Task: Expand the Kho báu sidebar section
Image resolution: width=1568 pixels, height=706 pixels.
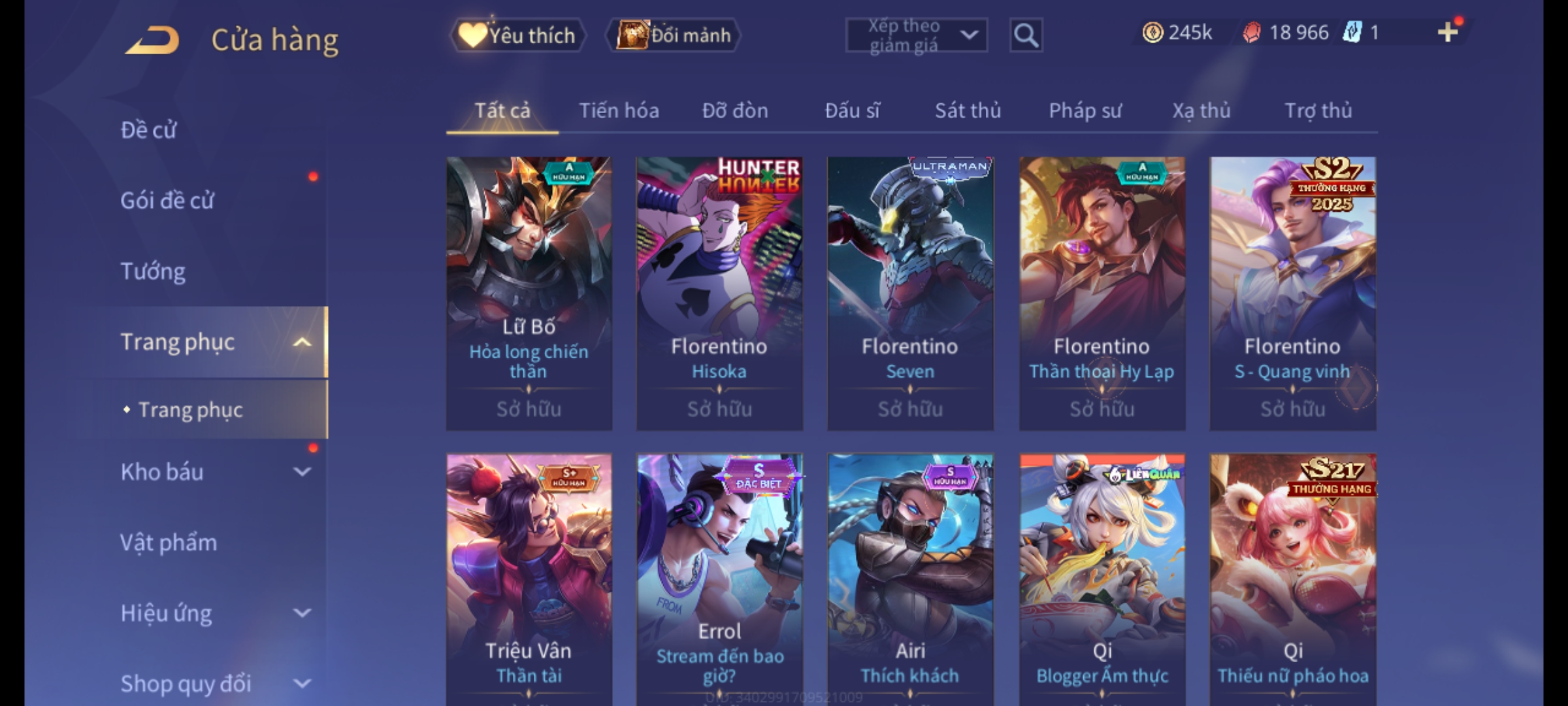Action: click(302, 471)
